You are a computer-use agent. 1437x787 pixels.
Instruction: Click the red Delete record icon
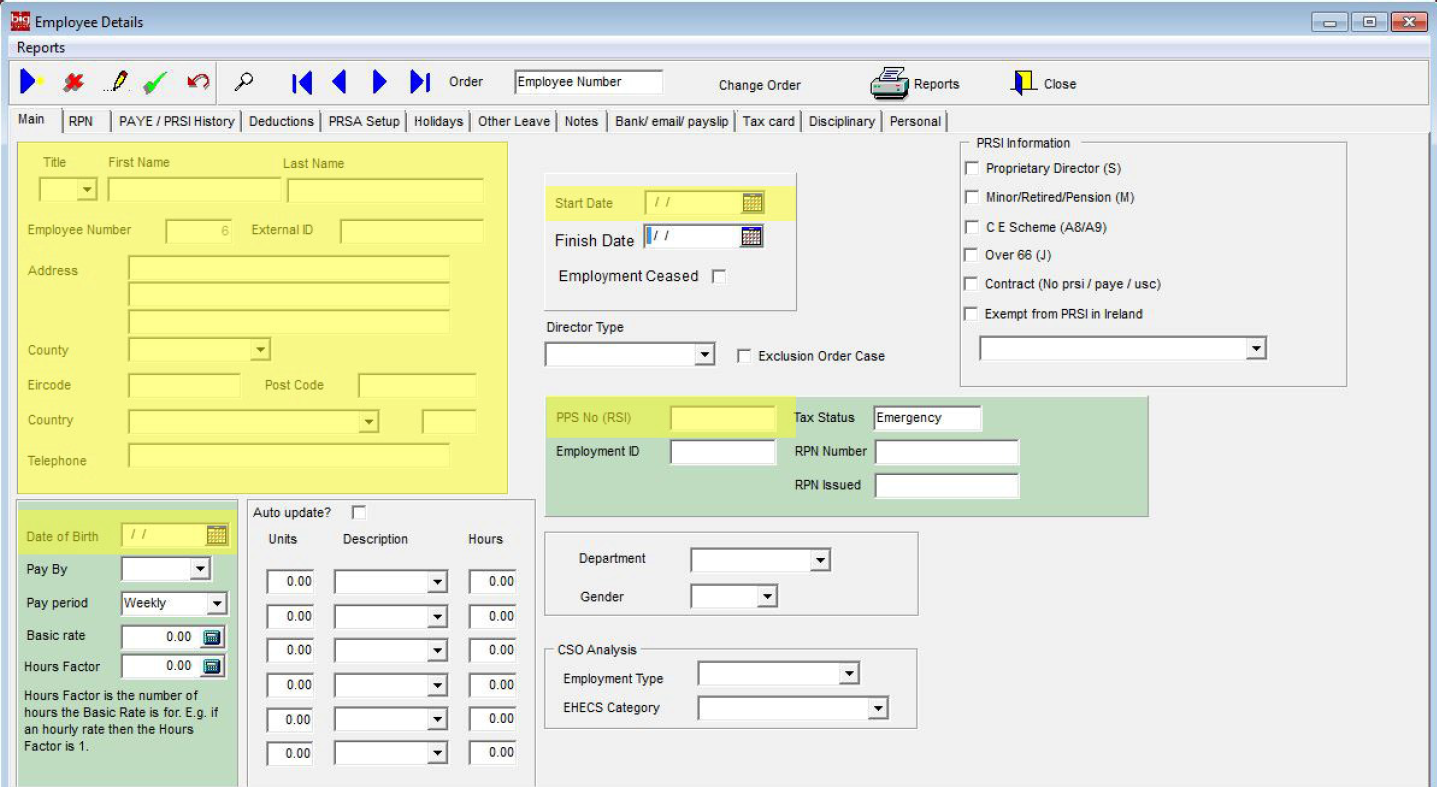pyautogui.click(x=73, y=83)
